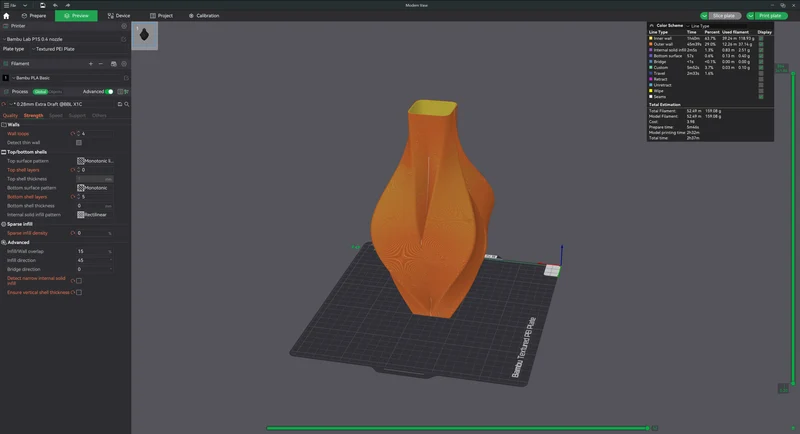Screen dimensions: 800x434
Task: Open the Quality settings tab
Action: click(10, 116)
